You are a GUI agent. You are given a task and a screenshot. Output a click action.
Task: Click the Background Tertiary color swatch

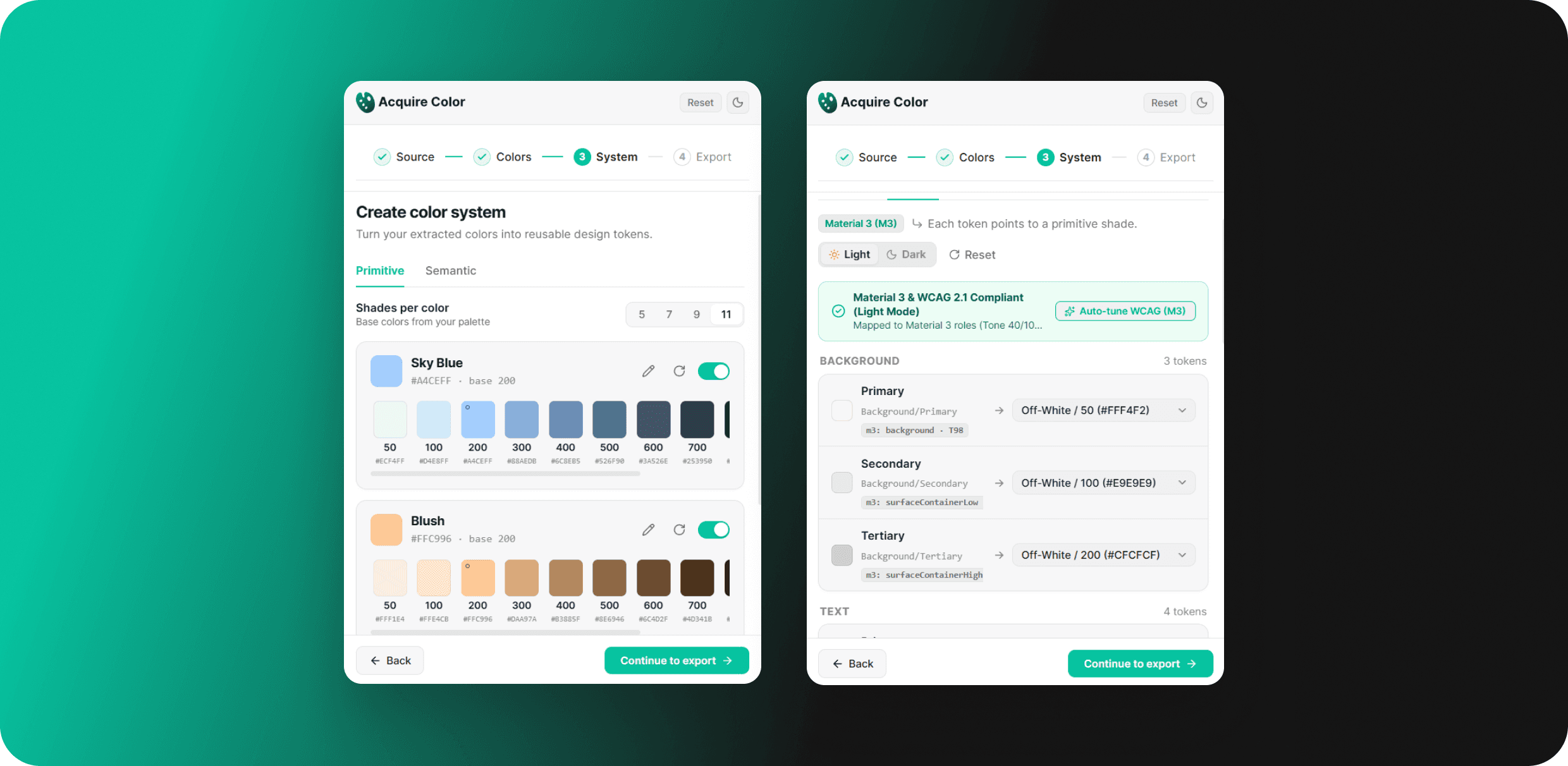pos(842,556)
